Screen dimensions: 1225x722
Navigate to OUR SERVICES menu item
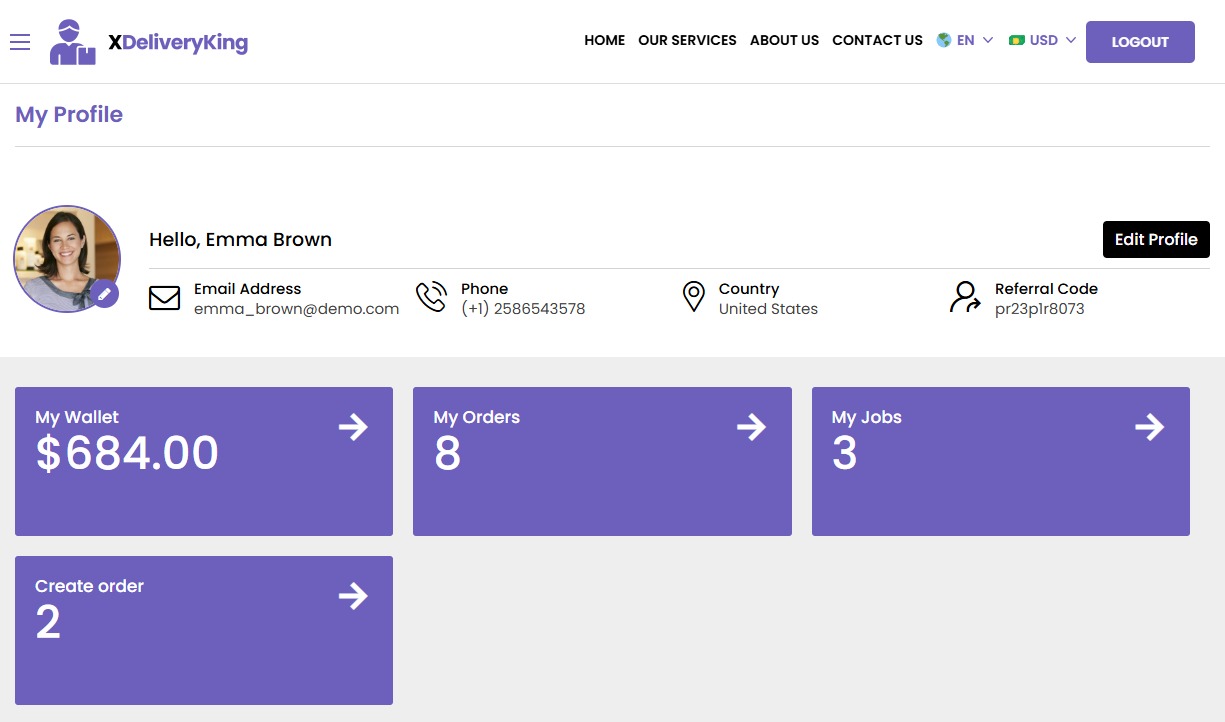687,40
